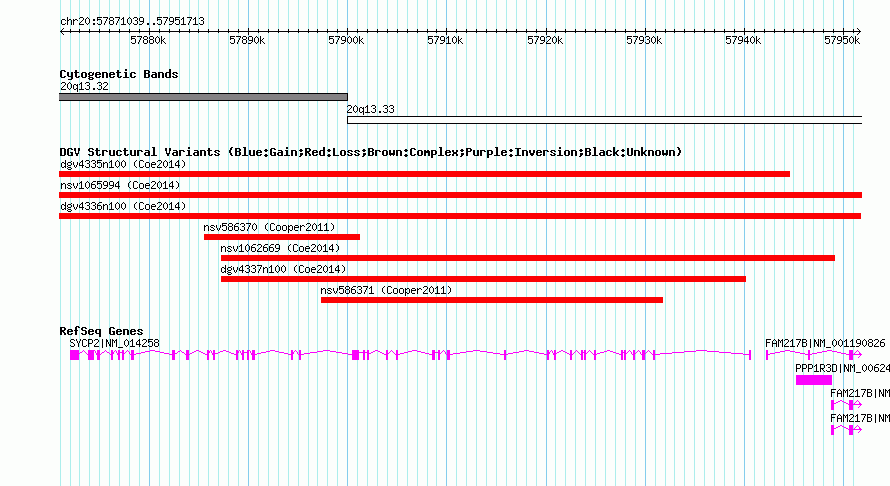Click the 57930k ruler tick label
This screenshot has width=890, height=486.
click(644, 40)
